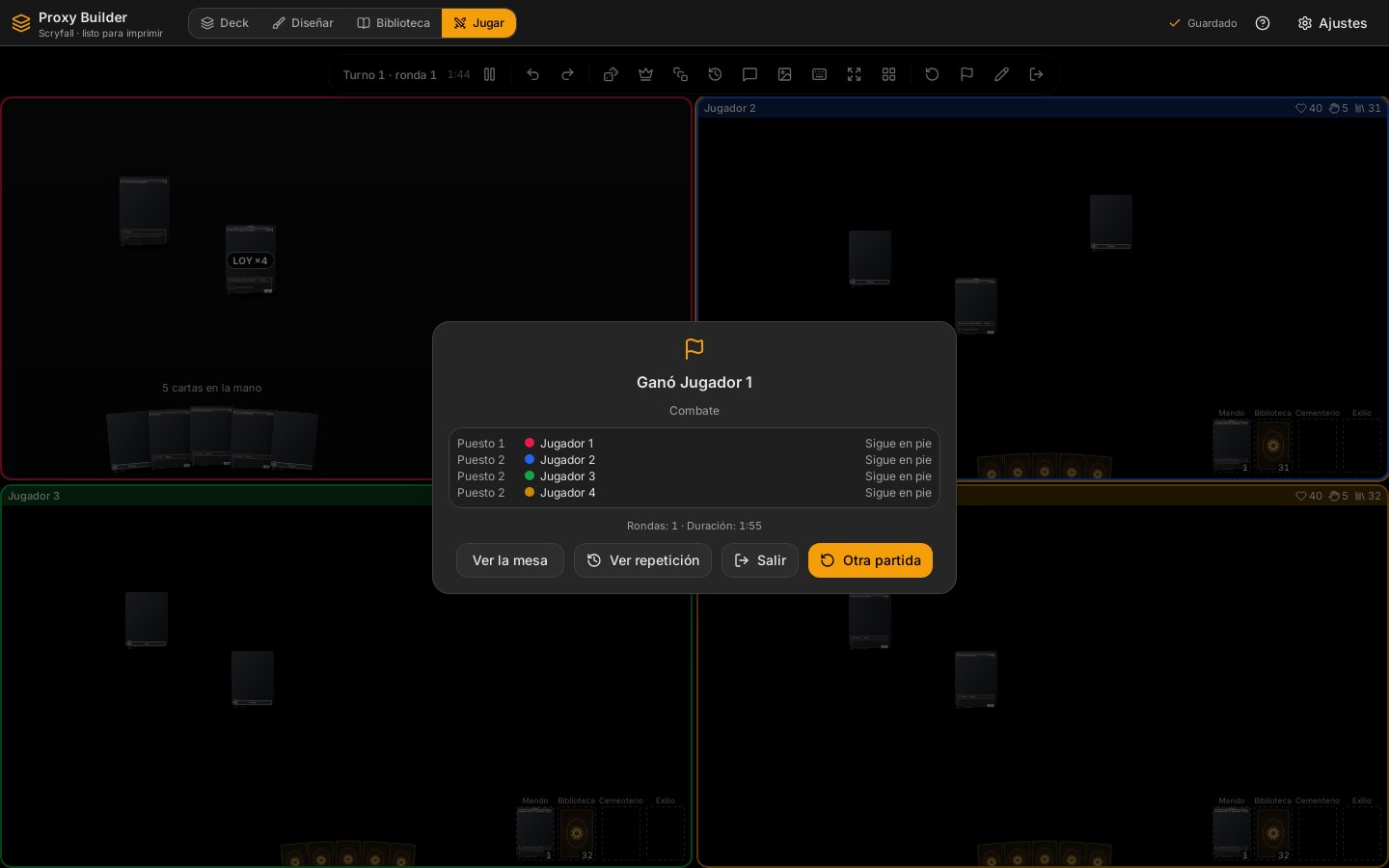The image size is (1389, 868).
Task: Click Ver la mesa button
Action: [x=510, y=560]
